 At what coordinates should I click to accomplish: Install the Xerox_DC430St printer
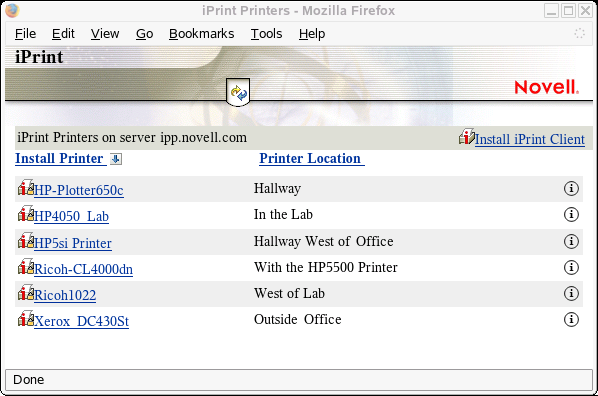pos(81,321)
